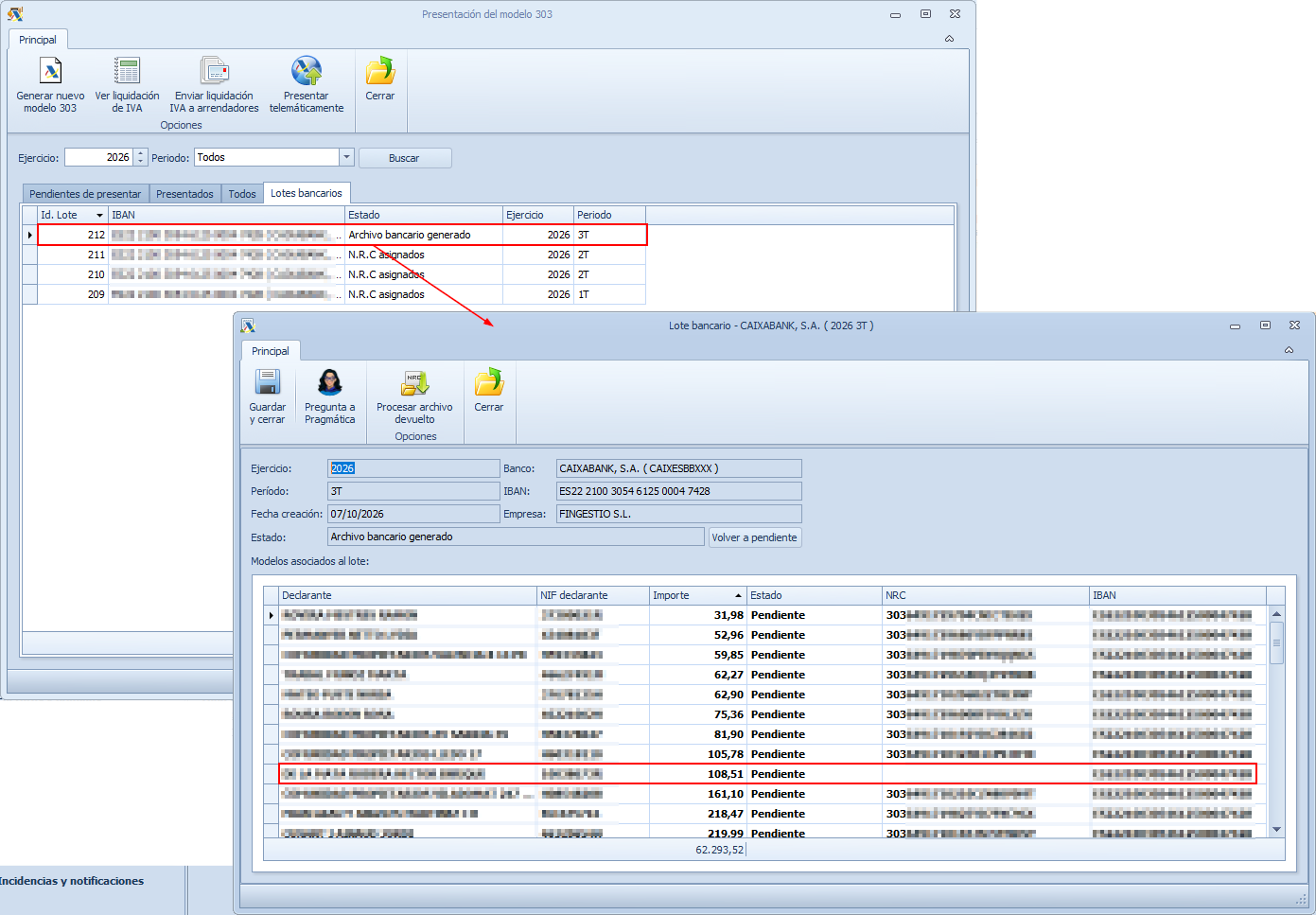The height and width of the screenshot is (915, 1316).
Task: Click the Buscar button
Action: pos(404,158)
